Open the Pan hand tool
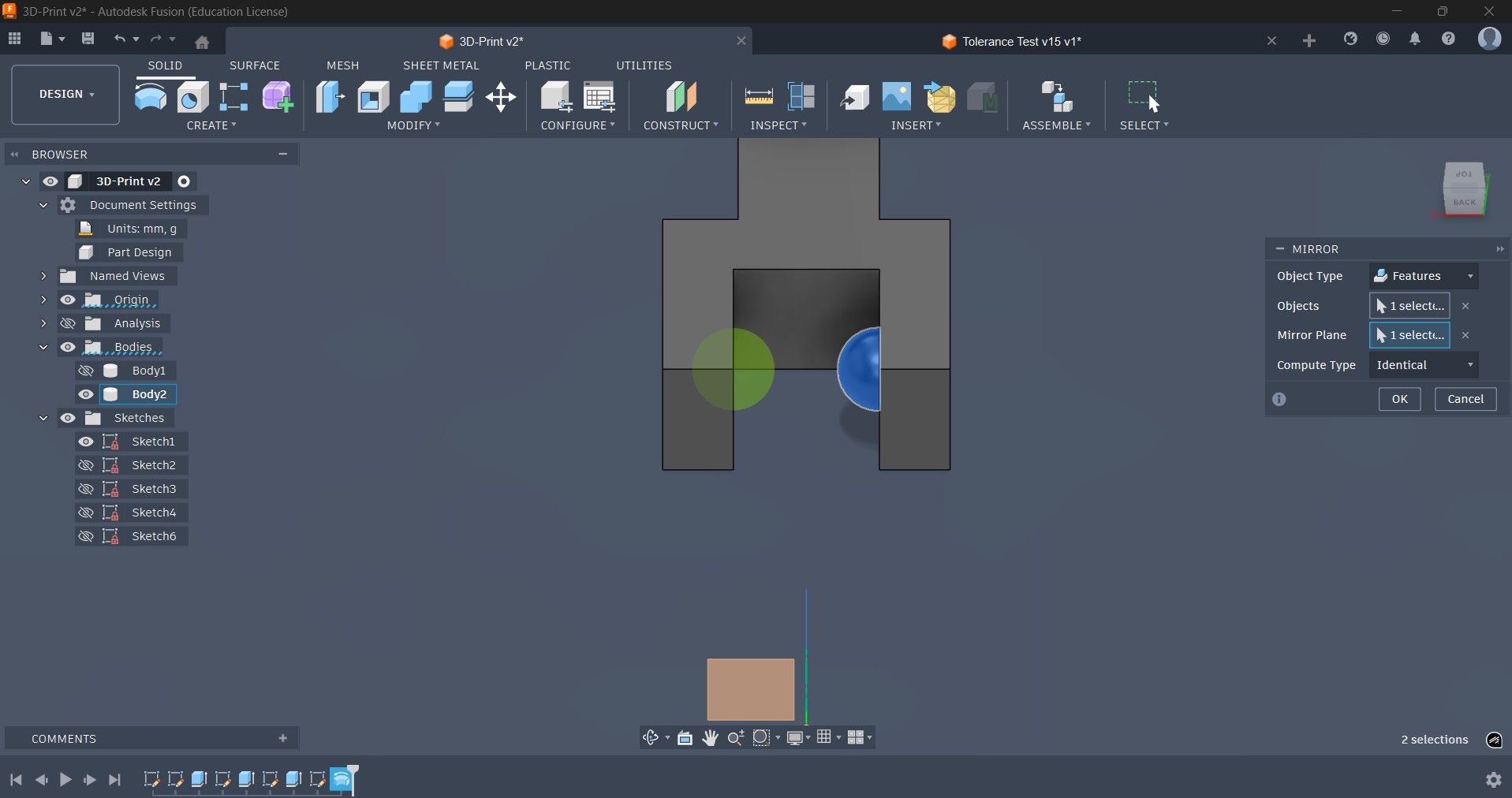1512x798 pixels. pos(710,738)
